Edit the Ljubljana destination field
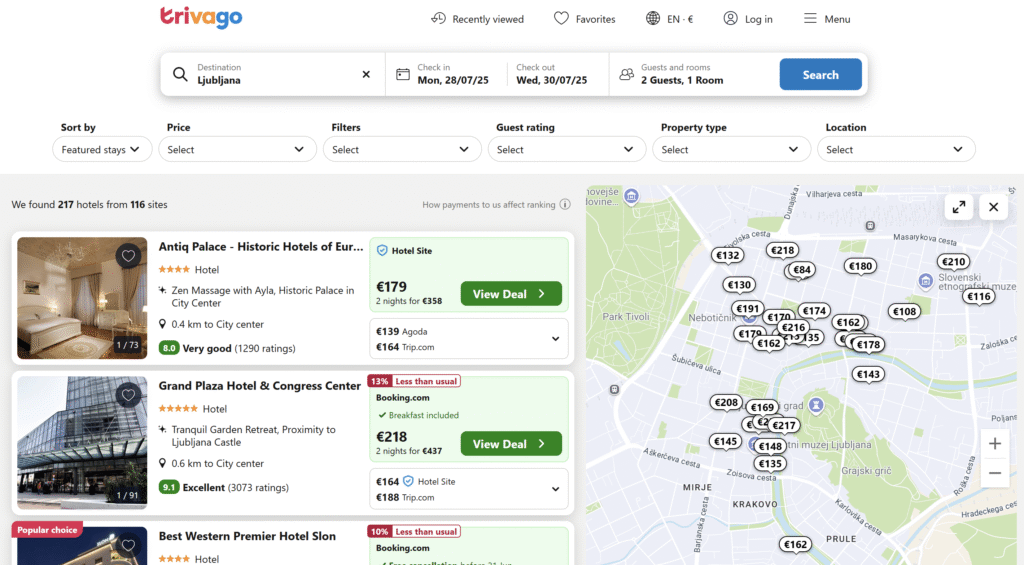The width and height of the screenshot is (1024, 565). tap(274, 74)
